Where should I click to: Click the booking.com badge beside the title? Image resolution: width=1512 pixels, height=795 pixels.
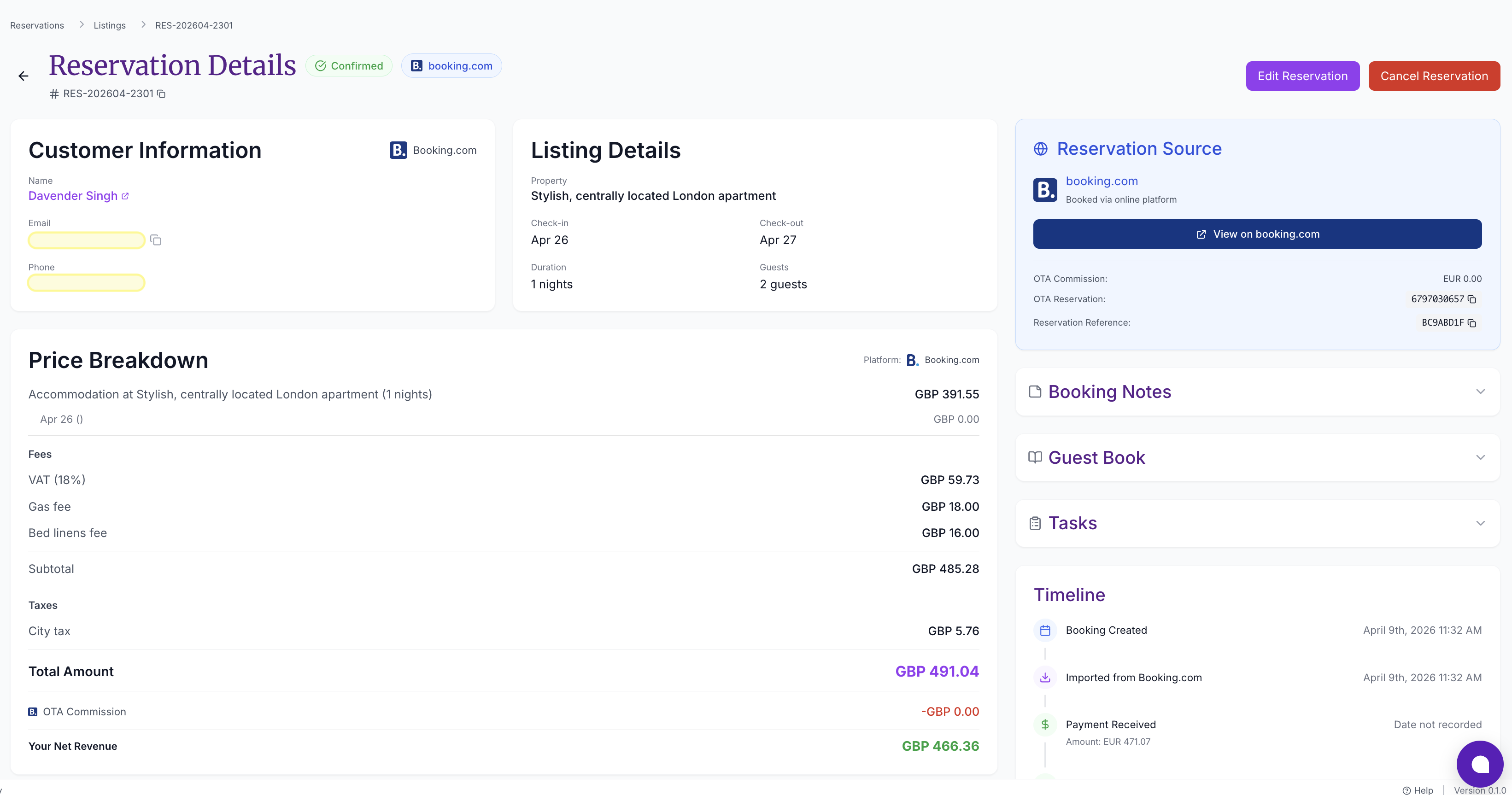click(451, 66)
